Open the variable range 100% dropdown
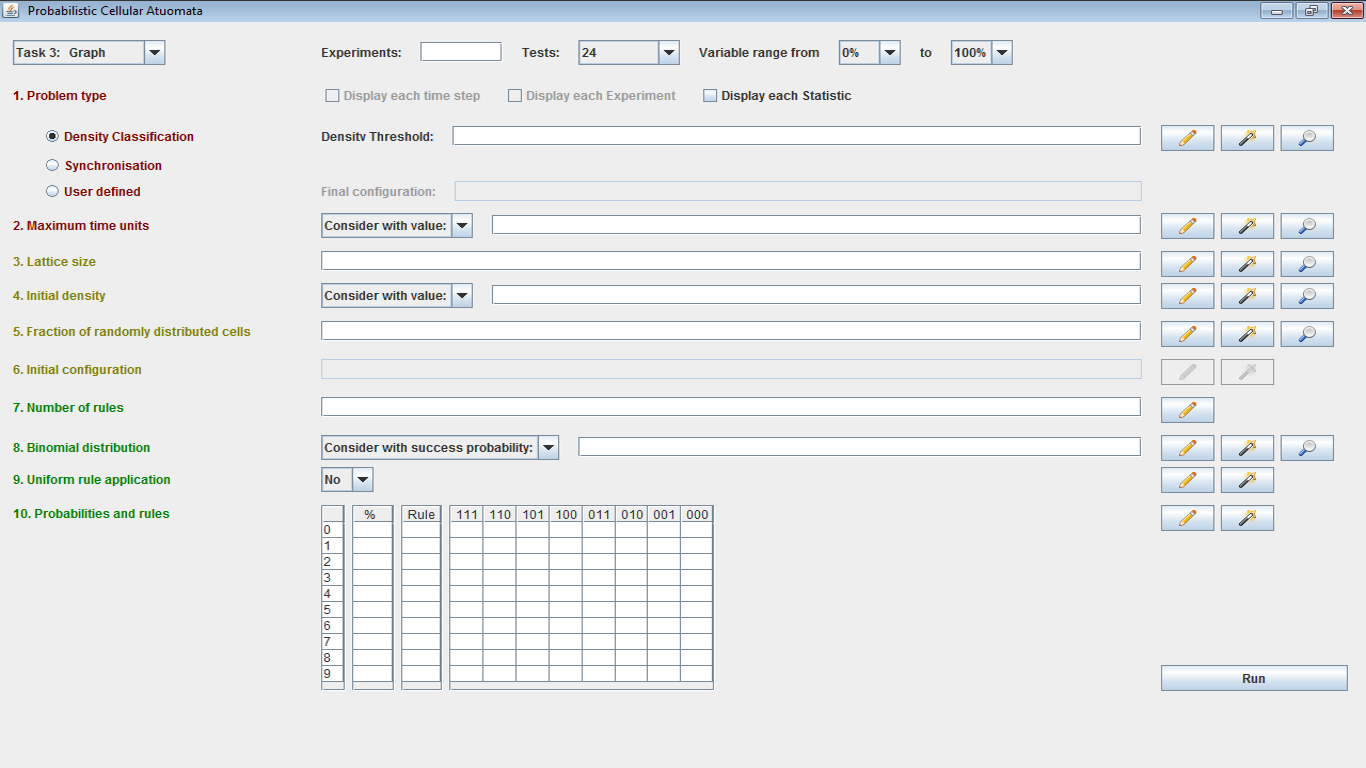This screenshot has height=768, width=1366. [x=1002, y=53]
